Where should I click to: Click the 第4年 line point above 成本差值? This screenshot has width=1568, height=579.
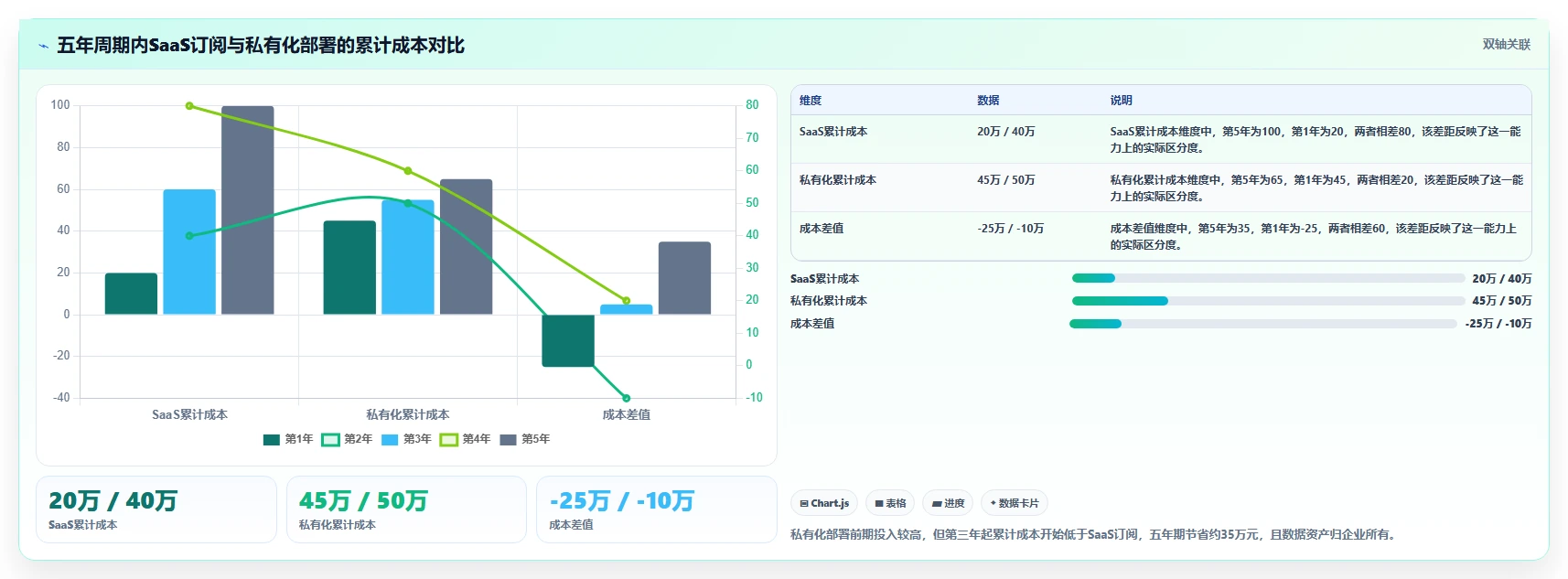[627, 301]
